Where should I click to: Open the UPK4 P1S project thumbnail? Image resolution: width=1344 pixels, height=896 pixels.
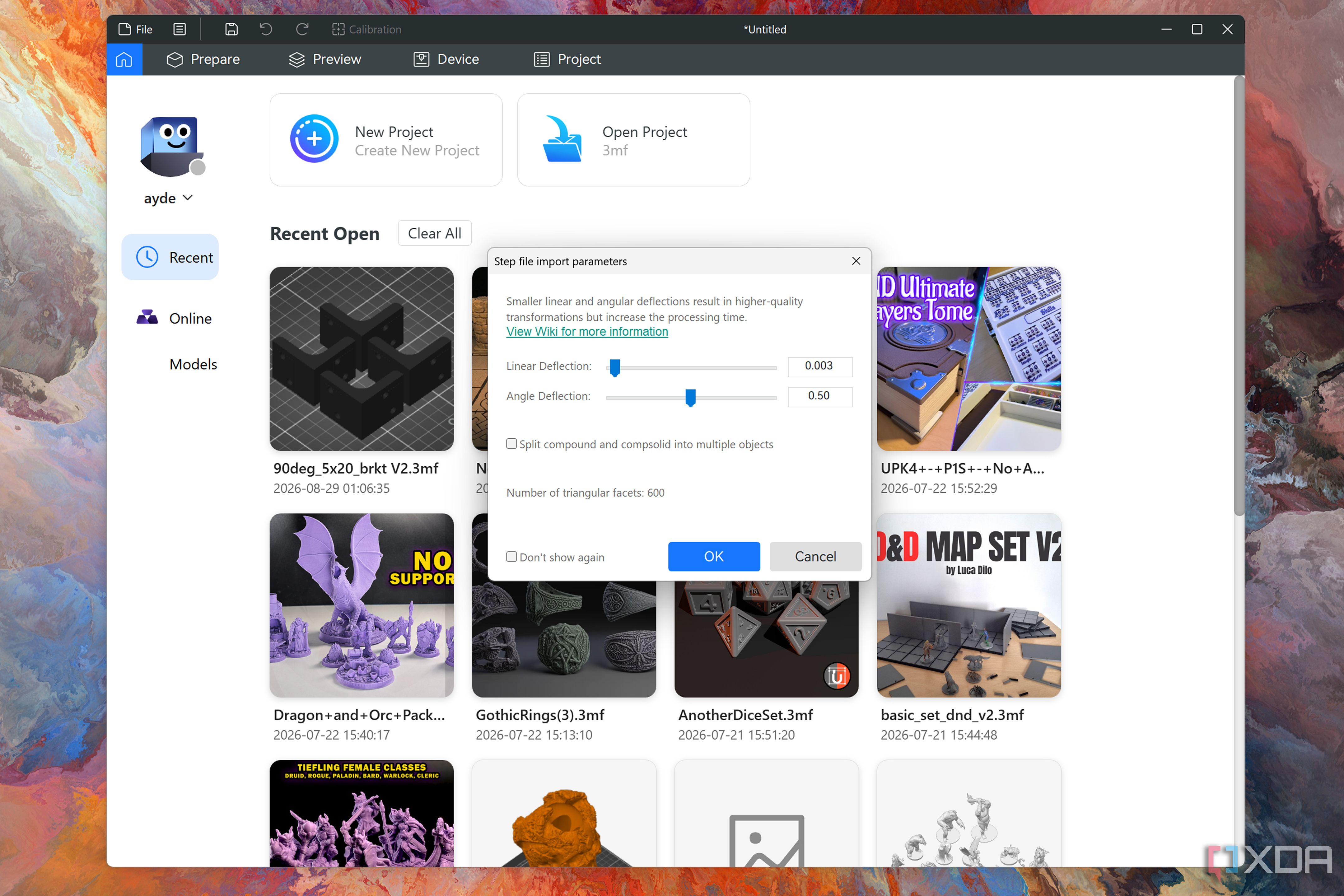[x=968, y=359]
